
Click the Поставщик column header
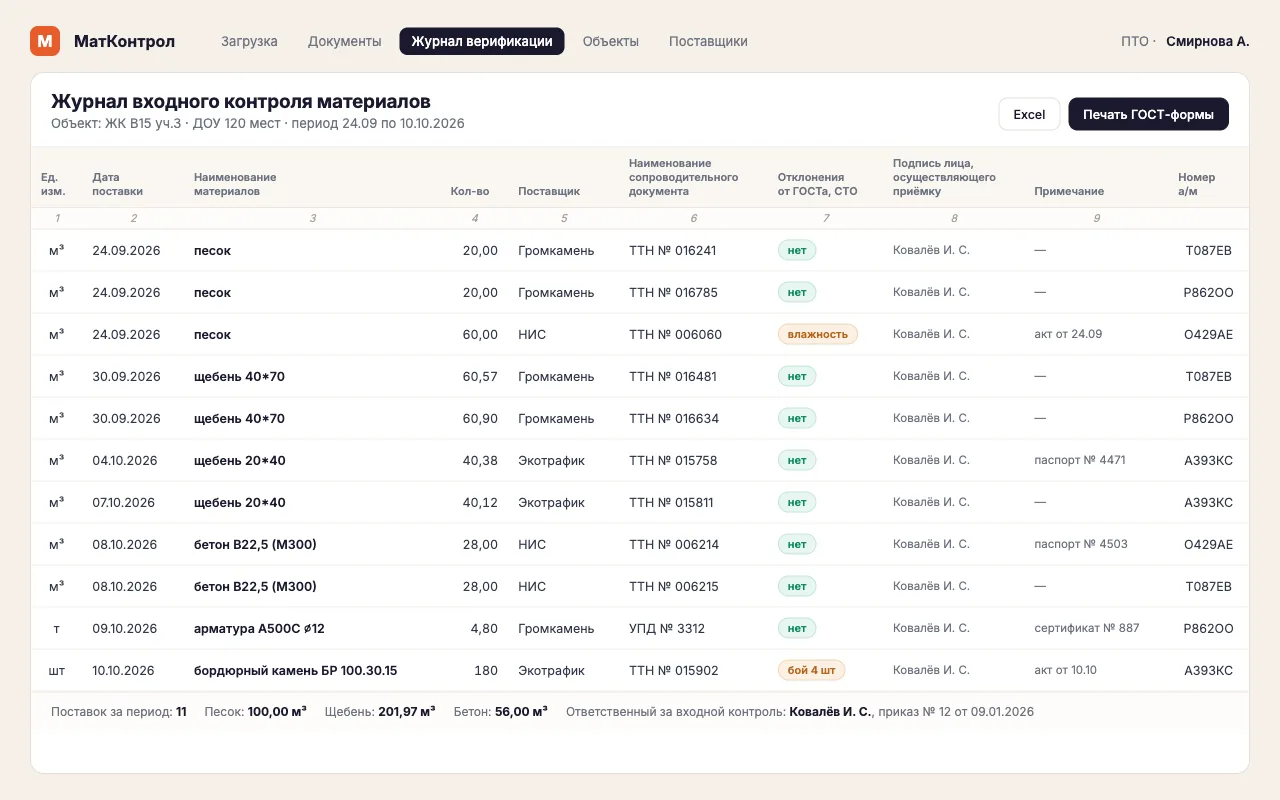click(549, 191)
